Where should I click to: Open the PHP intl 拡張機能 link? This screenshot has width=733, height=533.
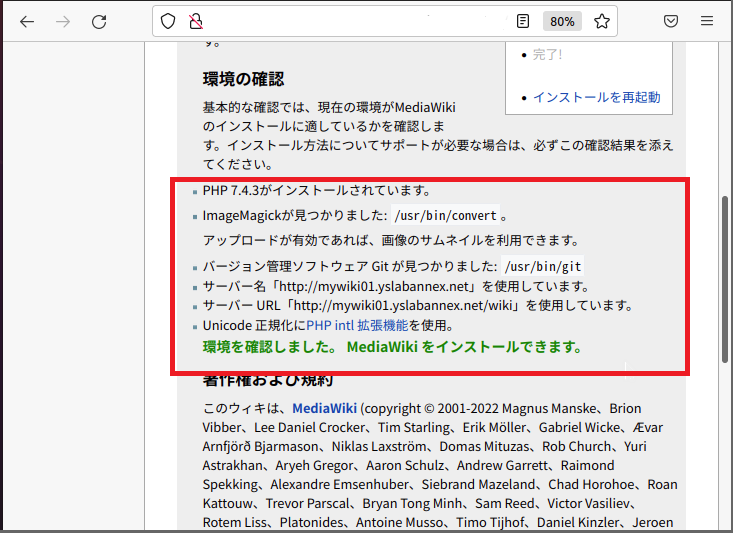(x=357, y=325)
